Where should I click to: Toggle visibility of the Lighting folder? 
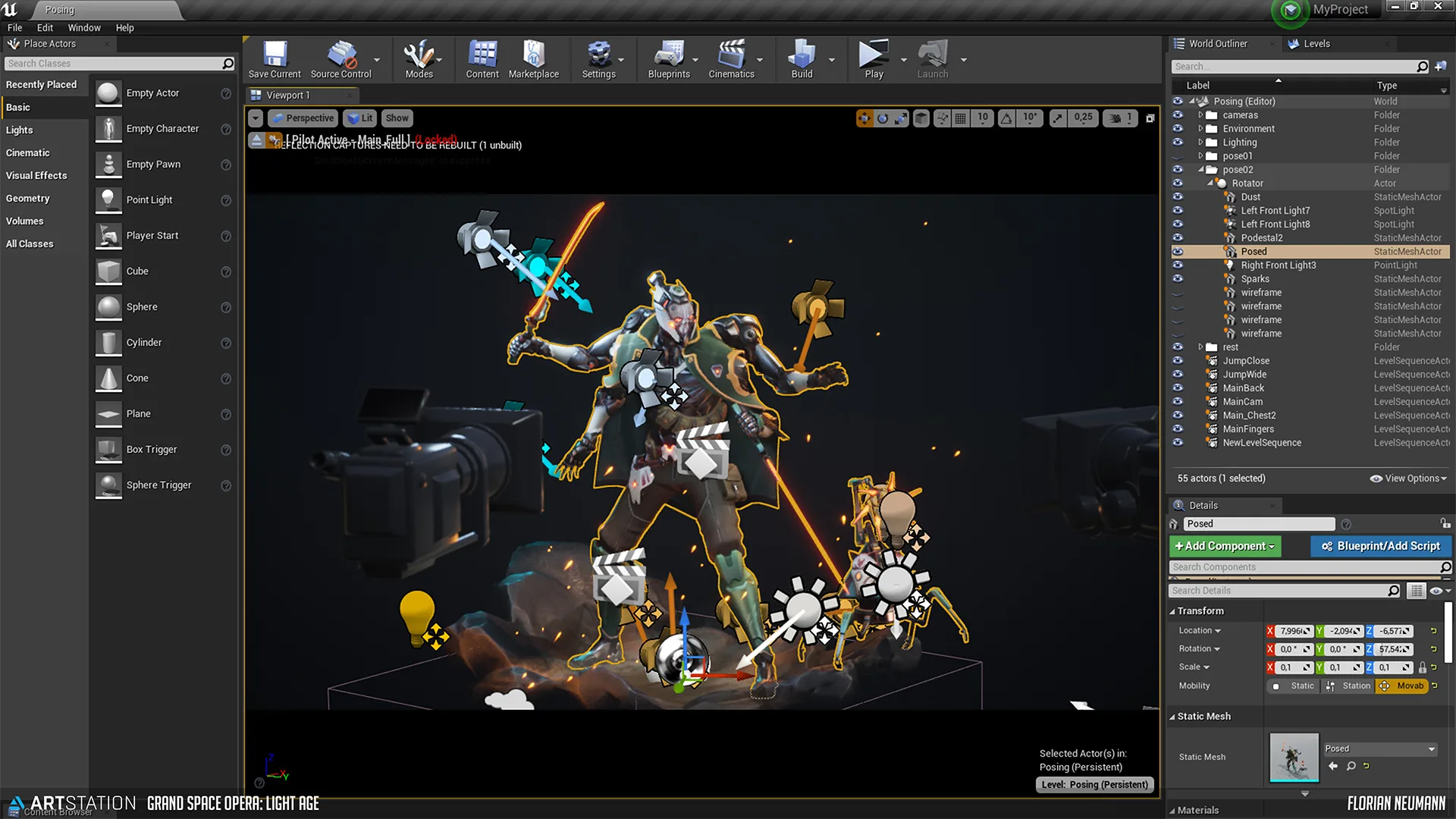point(1178,143)
